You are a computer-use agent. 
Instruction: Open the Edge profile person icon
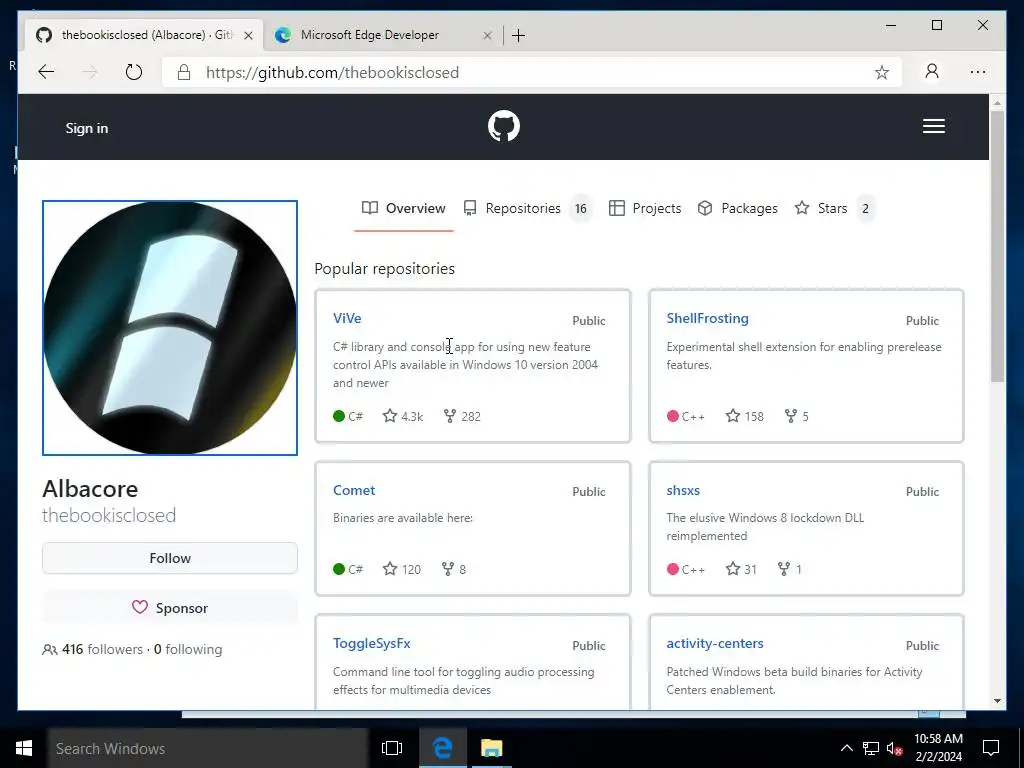point(932,71)
